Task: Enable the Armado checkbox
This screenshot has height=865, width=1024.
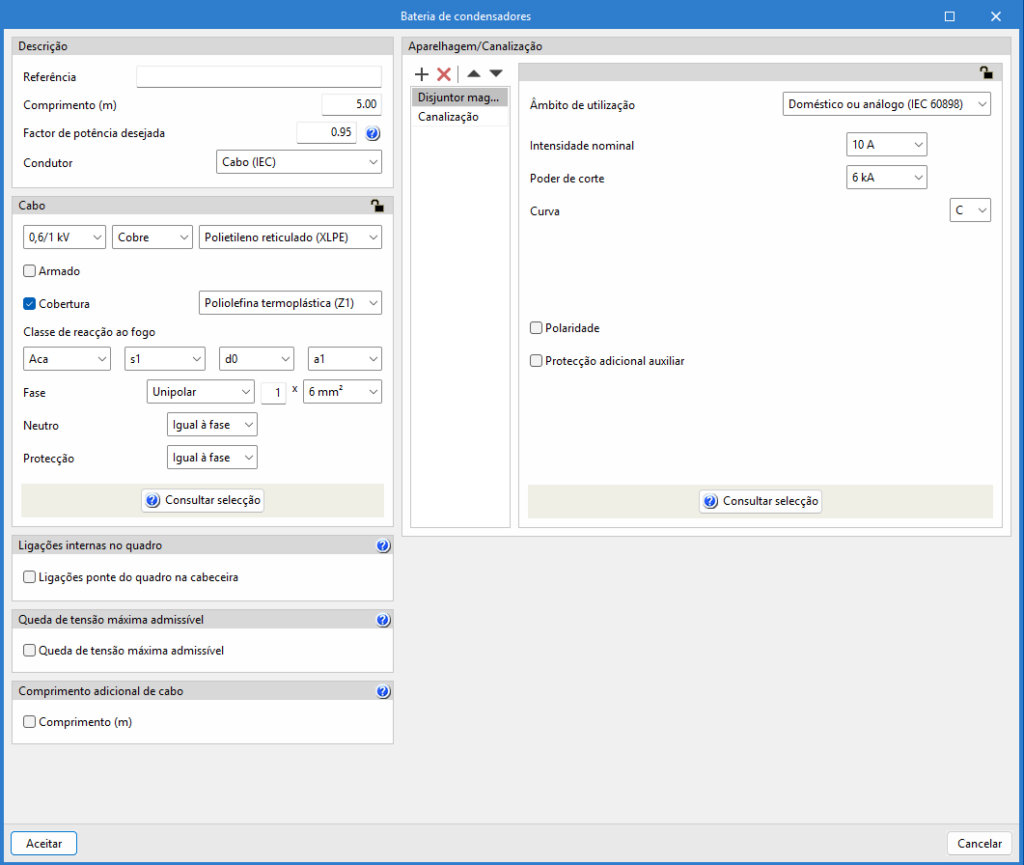Action: tap(29, 271)
